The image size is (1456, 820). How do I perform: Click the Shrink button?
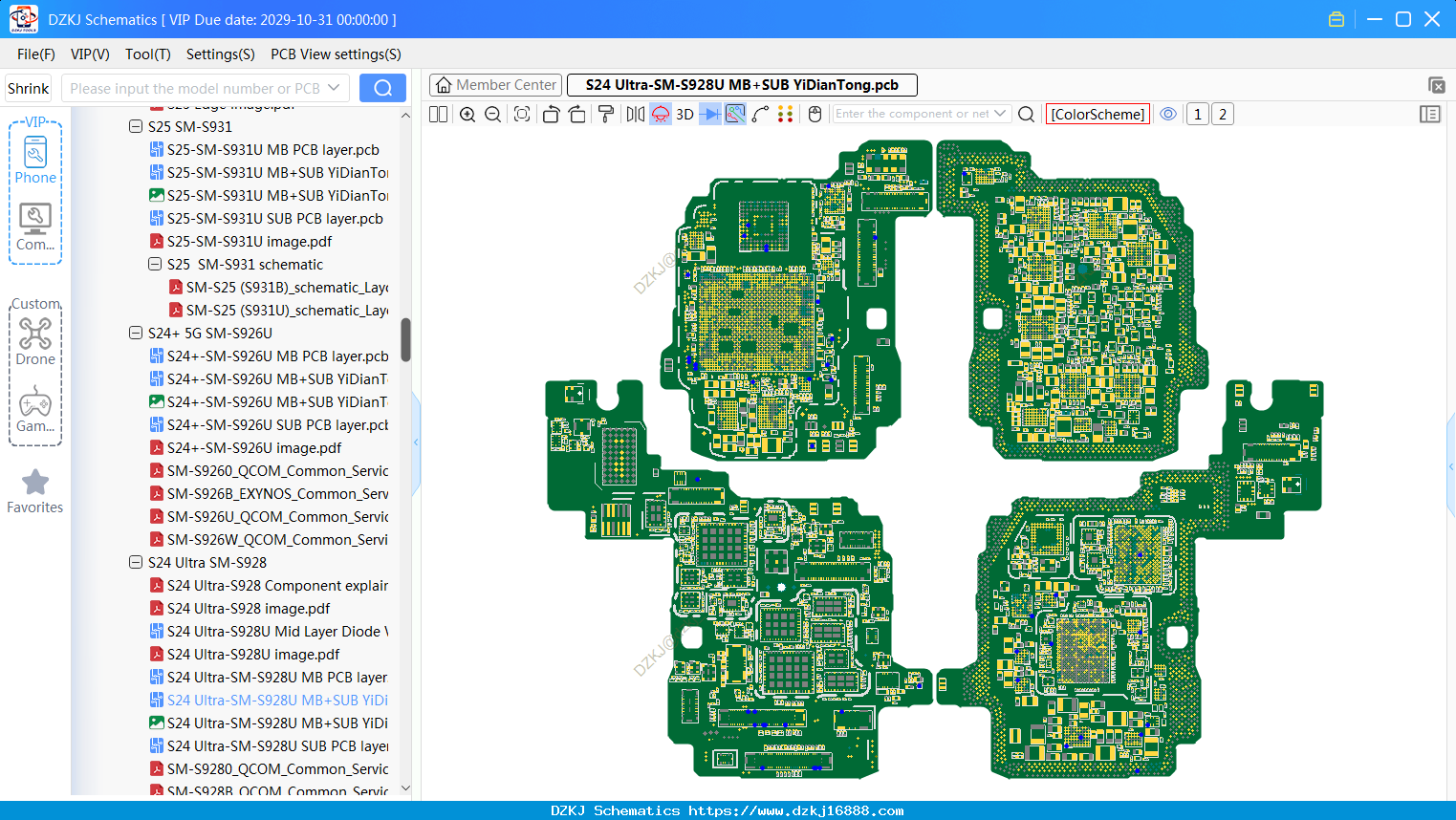pyautogui.click(x=29, y=88)
